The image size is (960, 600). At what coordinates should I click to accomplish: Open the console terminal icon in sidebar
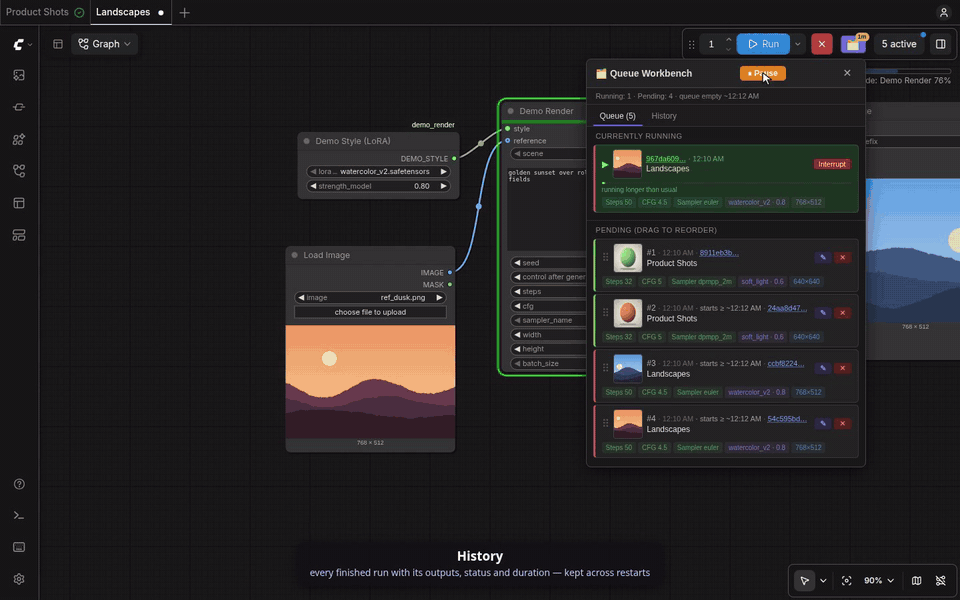point(19,516)
